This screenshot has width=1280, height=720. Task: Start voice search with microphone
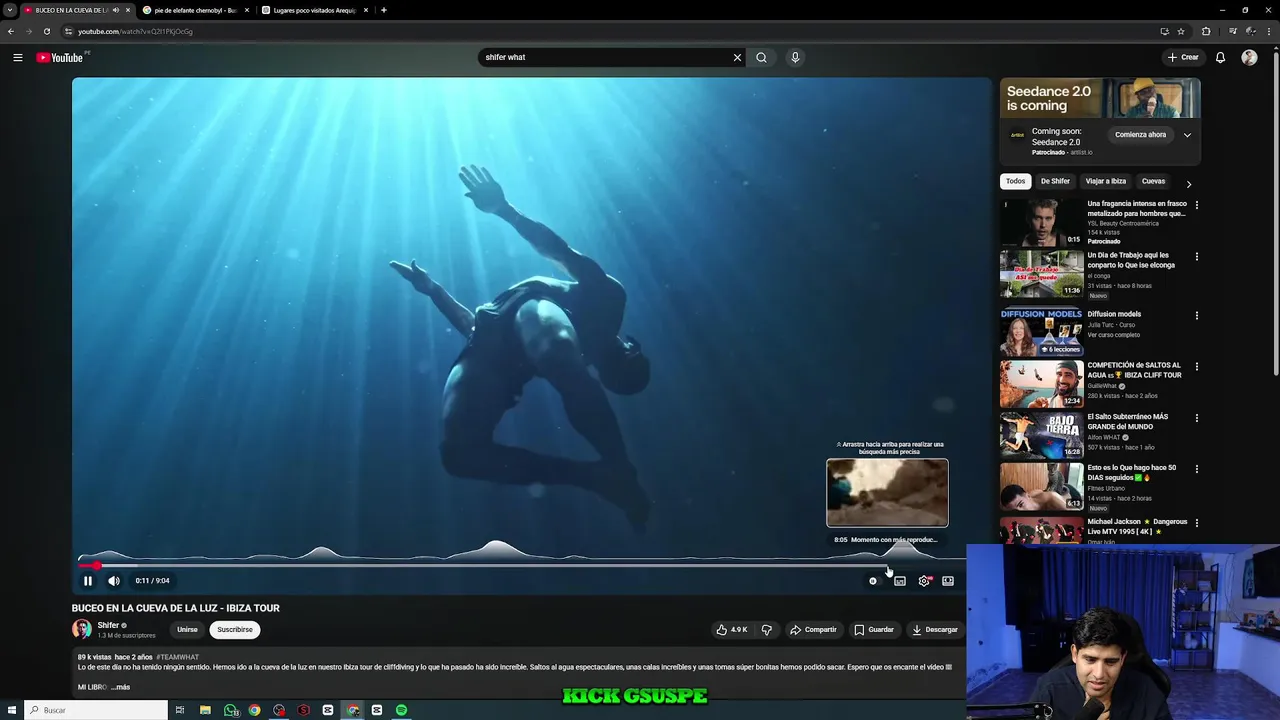tap(795, 57)
